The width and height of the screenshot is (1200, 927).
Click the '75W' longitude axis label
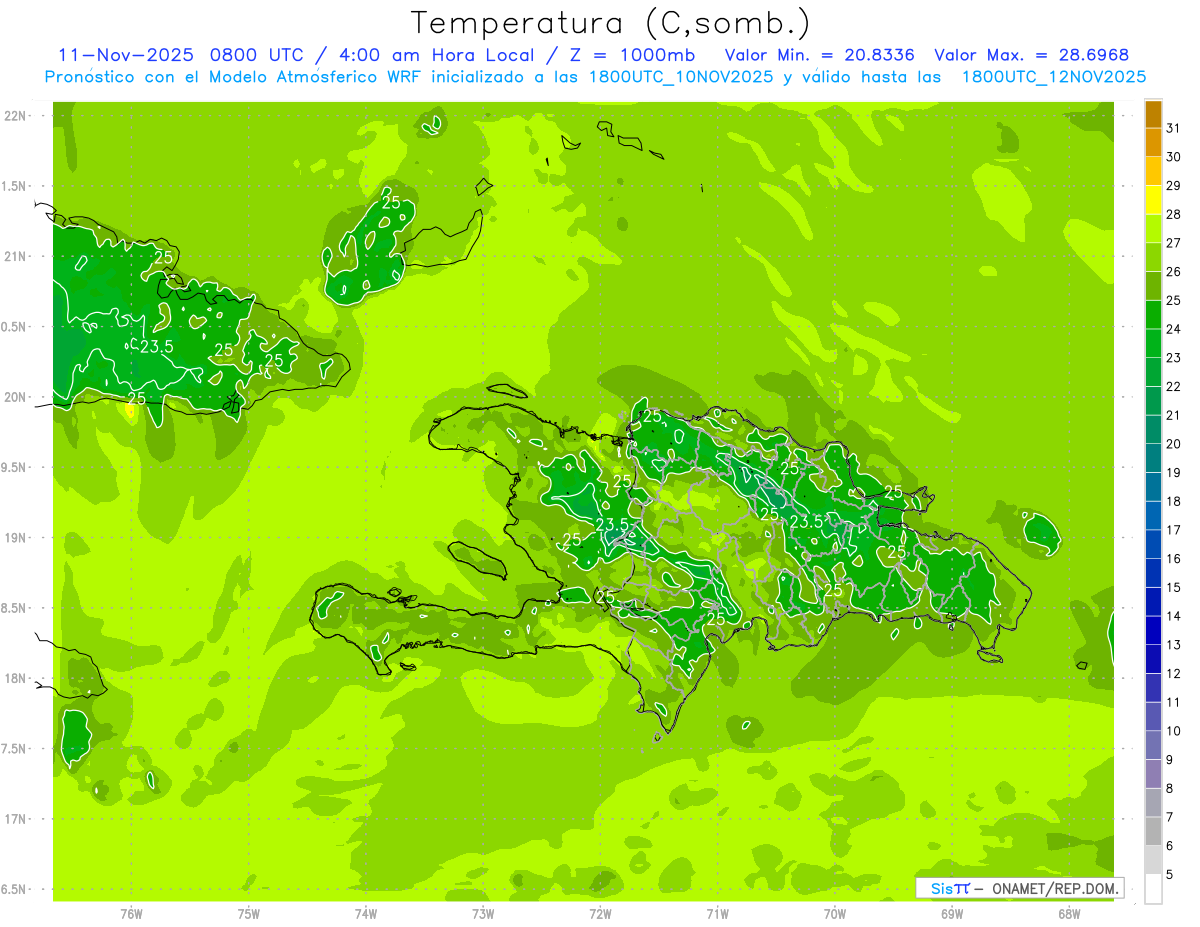248,914
